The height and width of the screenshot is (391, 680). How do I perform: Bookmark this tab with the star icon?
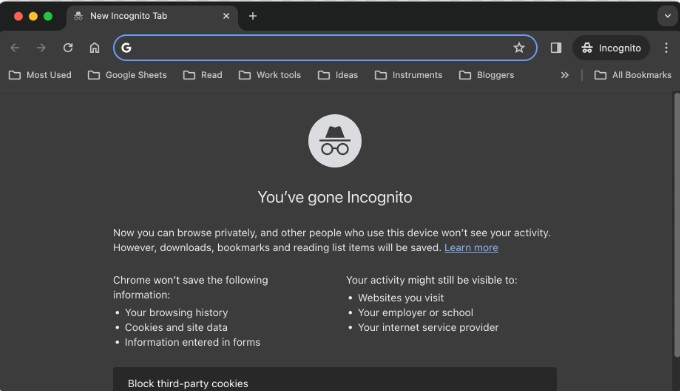(519, 48)
